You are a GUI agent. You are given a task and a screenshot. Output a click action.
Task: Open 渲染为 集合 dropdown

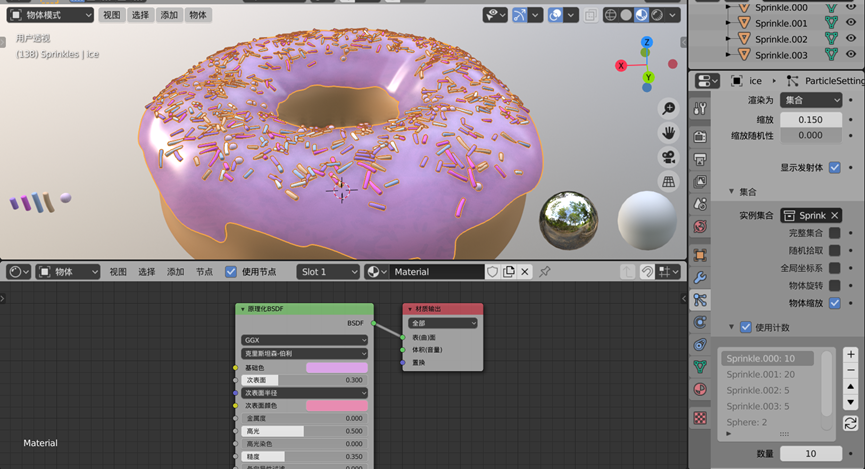811,100
